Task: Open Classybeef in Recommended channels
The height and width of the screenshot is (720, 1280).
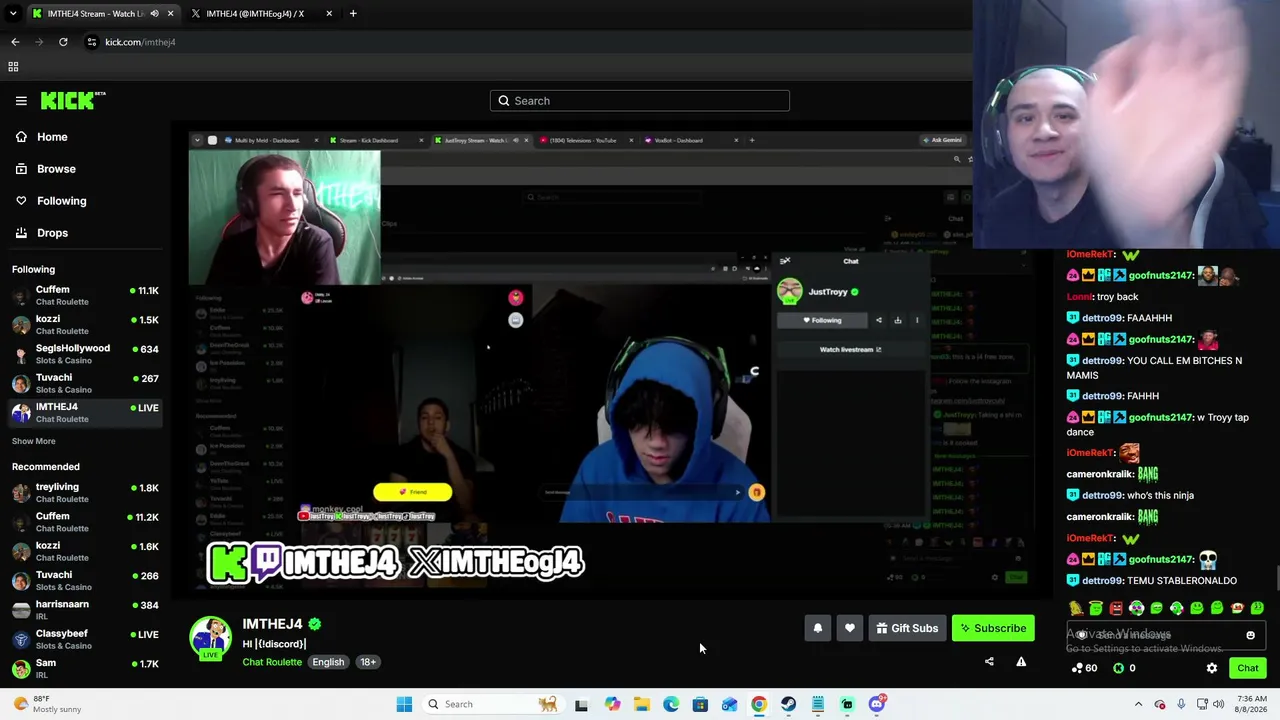Action: [x=85, y=639]
